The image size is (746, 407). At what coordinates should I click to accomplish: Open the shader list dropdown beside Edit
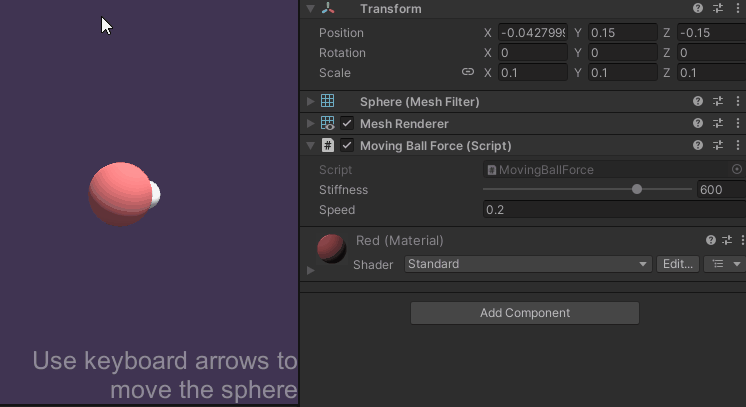point(725,264)
